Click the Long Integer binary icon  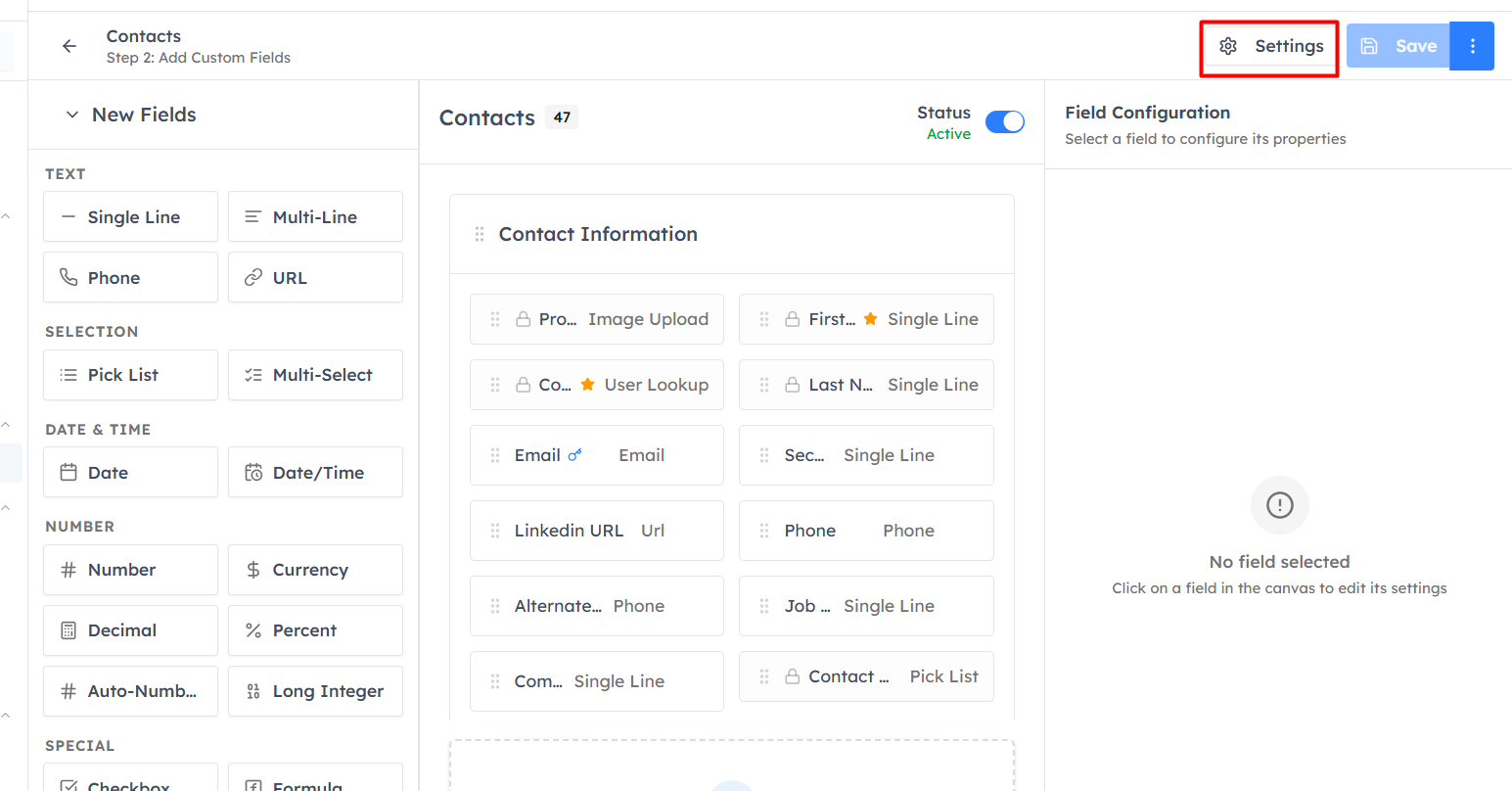253,690
